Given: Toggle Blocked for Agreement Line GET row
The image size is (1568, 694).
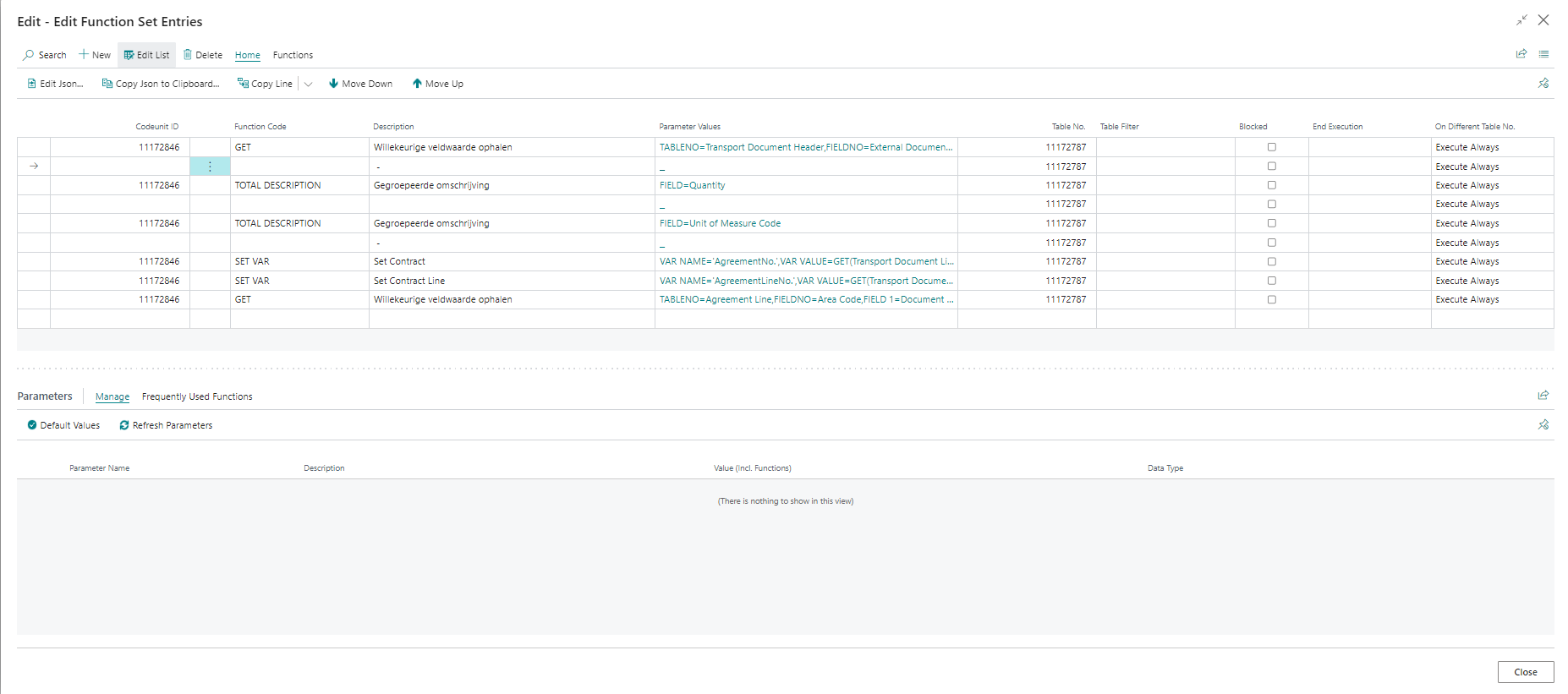Looking at the screenshot, I should pyautogui.click(x=1271, y=299).
